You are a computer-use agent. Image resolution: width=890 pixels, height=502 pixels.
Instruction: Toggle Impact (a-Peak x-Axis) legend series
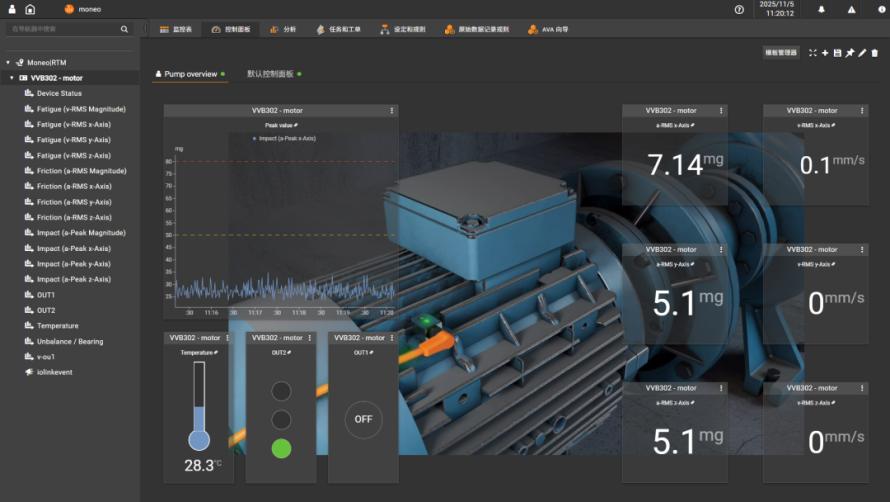[284, 138]
